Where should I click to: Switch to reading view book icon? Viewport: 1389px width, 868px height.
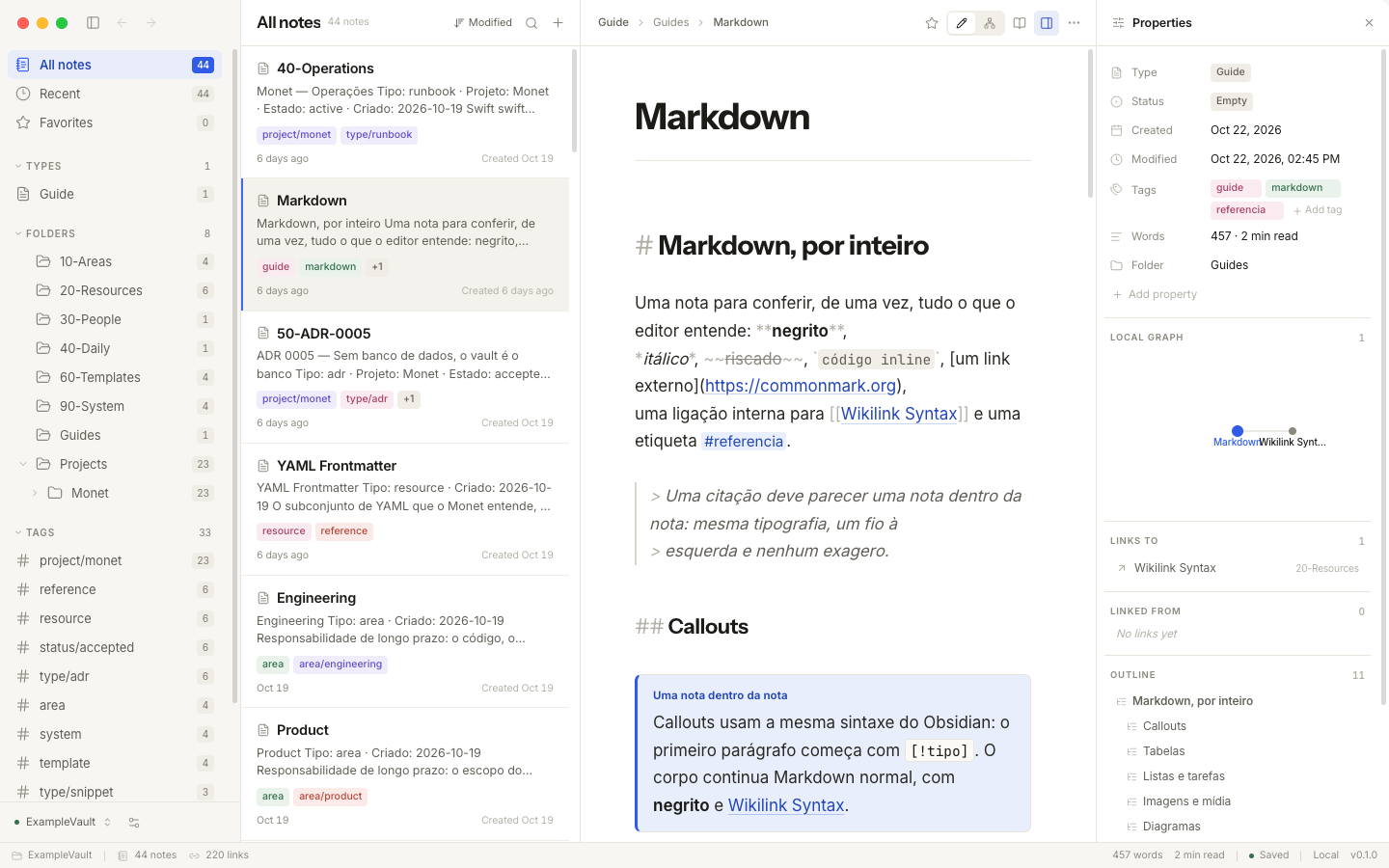pos(1020,23)
